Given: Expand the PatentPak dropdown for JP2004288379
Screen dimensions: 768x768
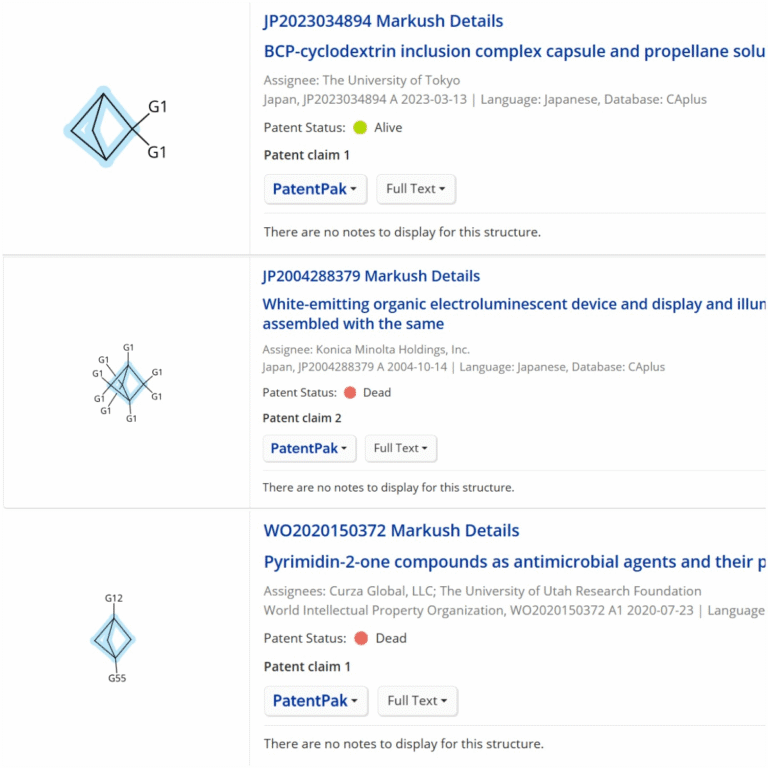Looking at the screenshot, I should click(x=309, y=448).
